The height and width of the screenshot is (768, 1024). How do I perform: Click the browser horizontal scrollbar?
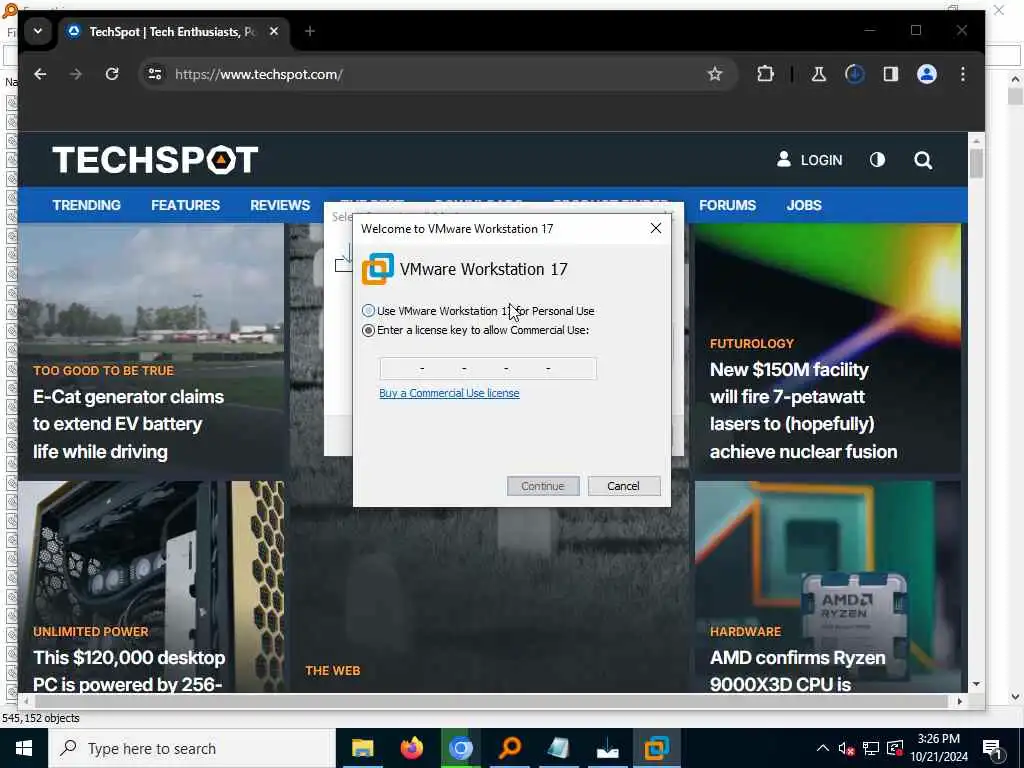pos(491,701)
